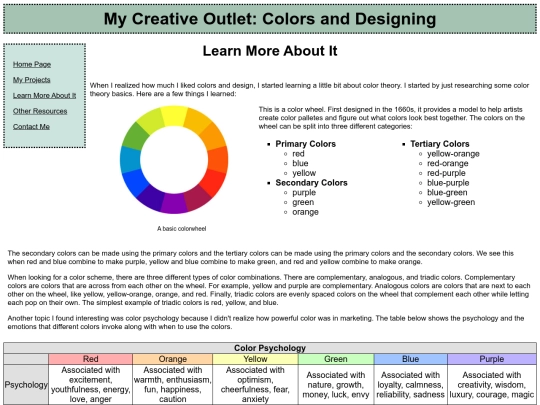540x405 pixels.
Task: Click the paragraph starting 'This is a color wheel'
Action: point(392,118)
